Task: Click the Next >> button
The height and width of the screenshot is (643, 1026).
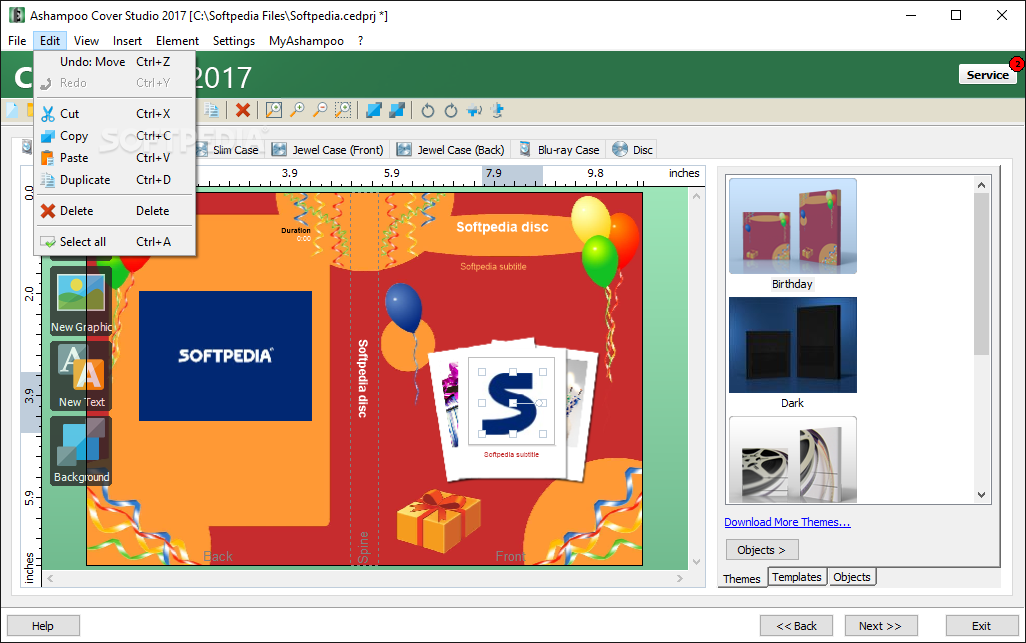Action: click(x=881, y=626)
